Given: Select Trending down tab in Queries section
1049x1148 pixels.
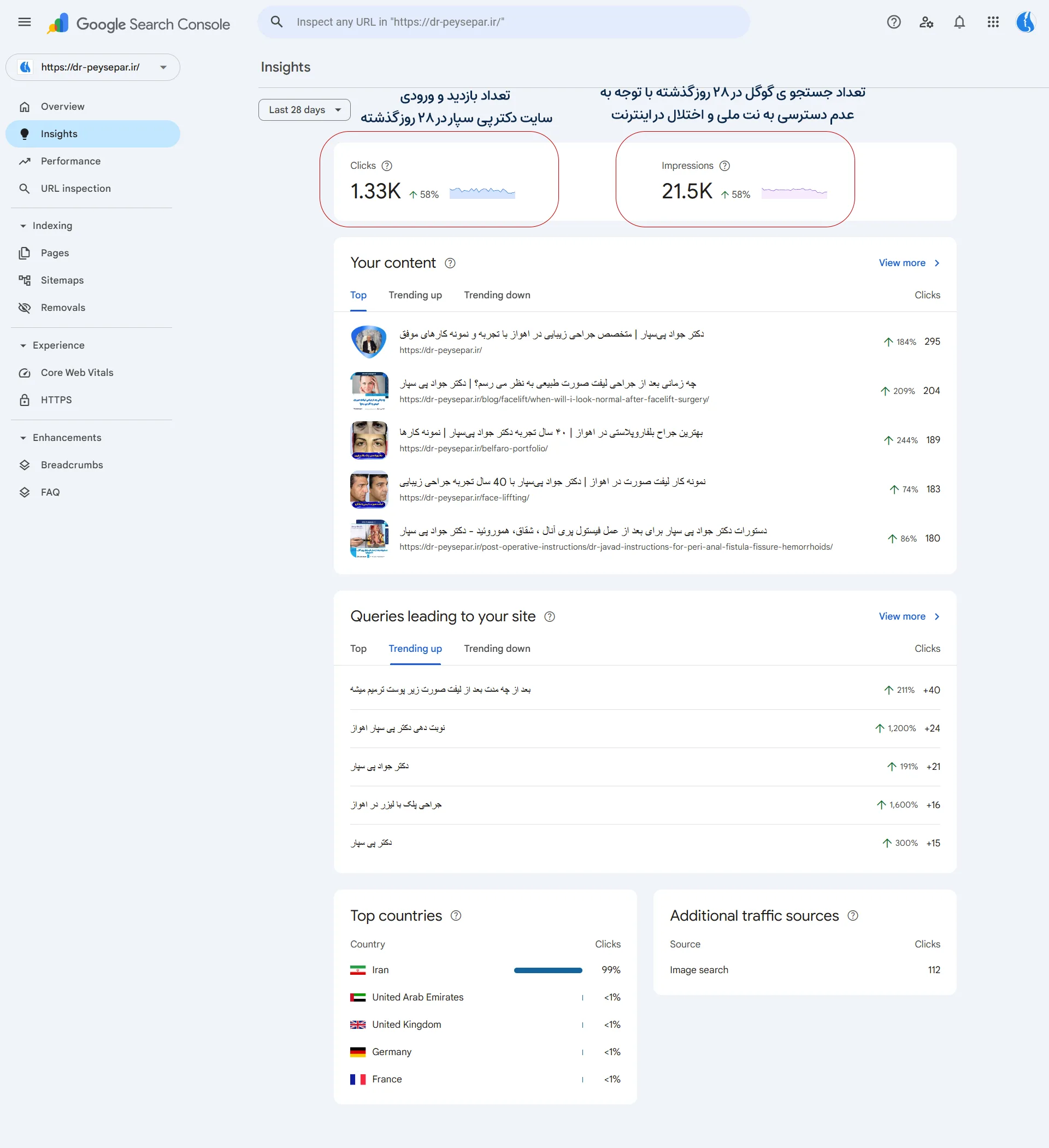Looking at the screenshot, I should point(497,649).
